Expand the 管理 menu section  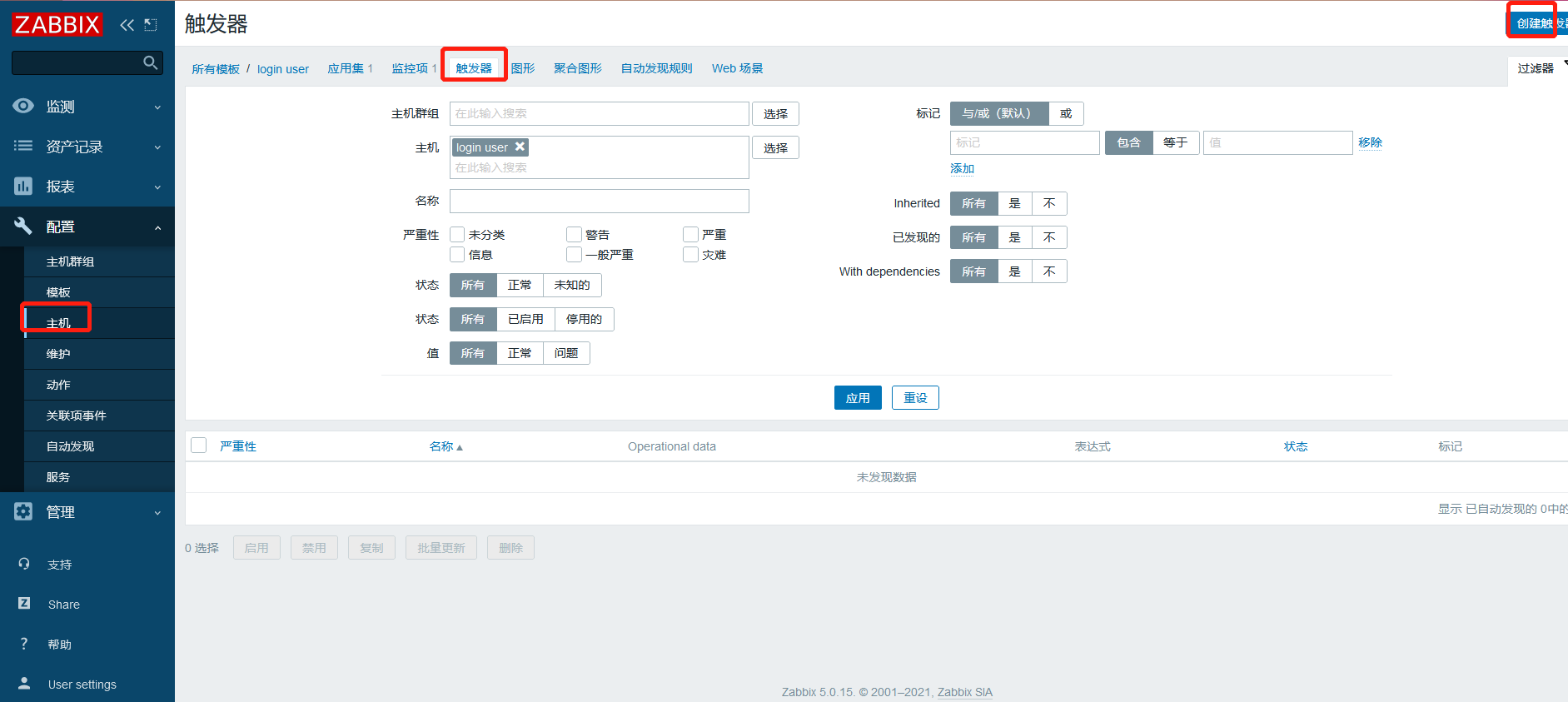coord(157,512)
